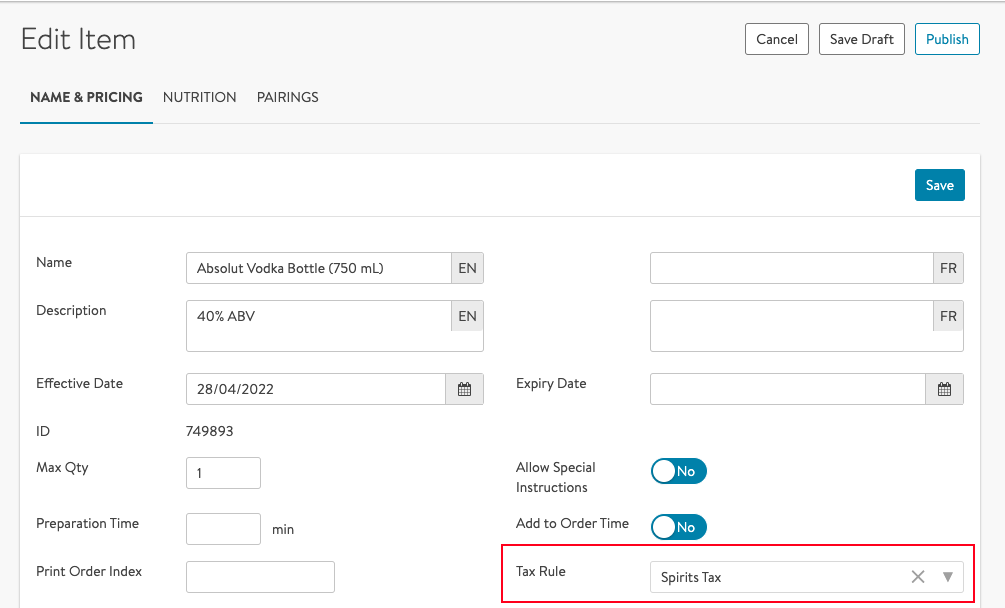Switch to the Pairings tab
1005x608 pixels.
(288, 97)
